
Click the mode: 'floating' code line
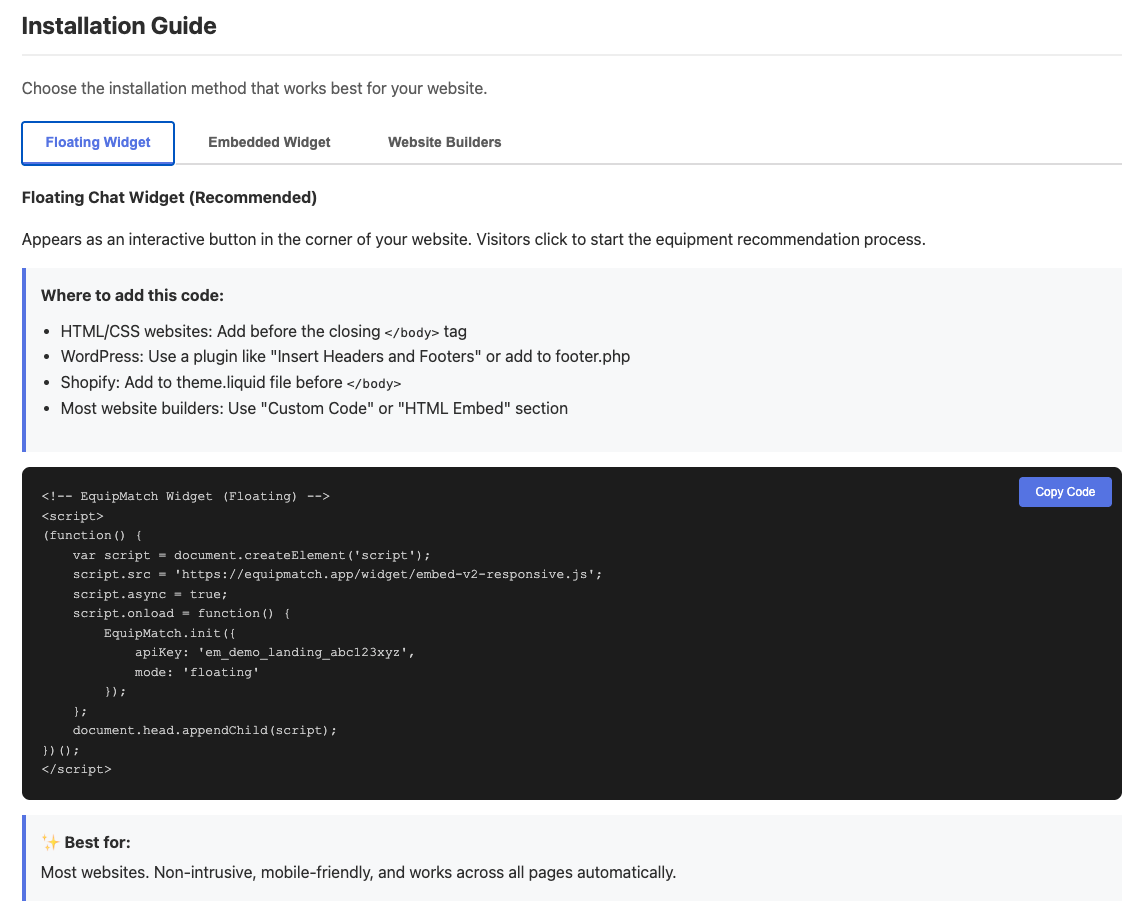(x=197, y=672)
